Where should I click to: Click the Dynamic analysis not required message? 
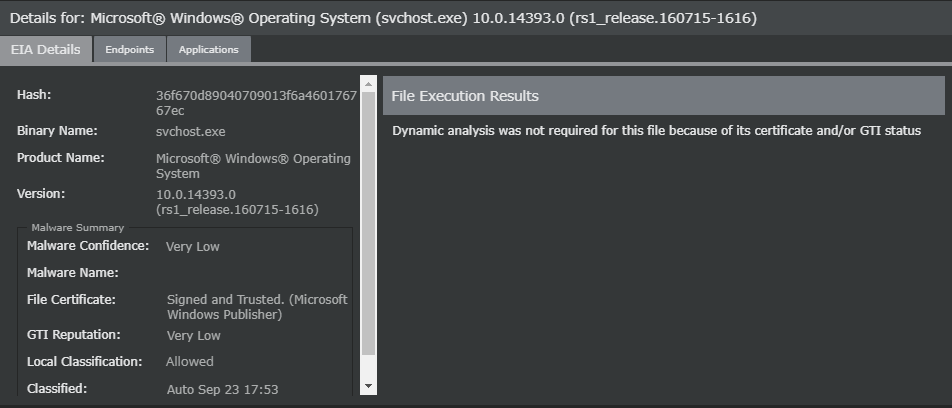click(656, 131)
